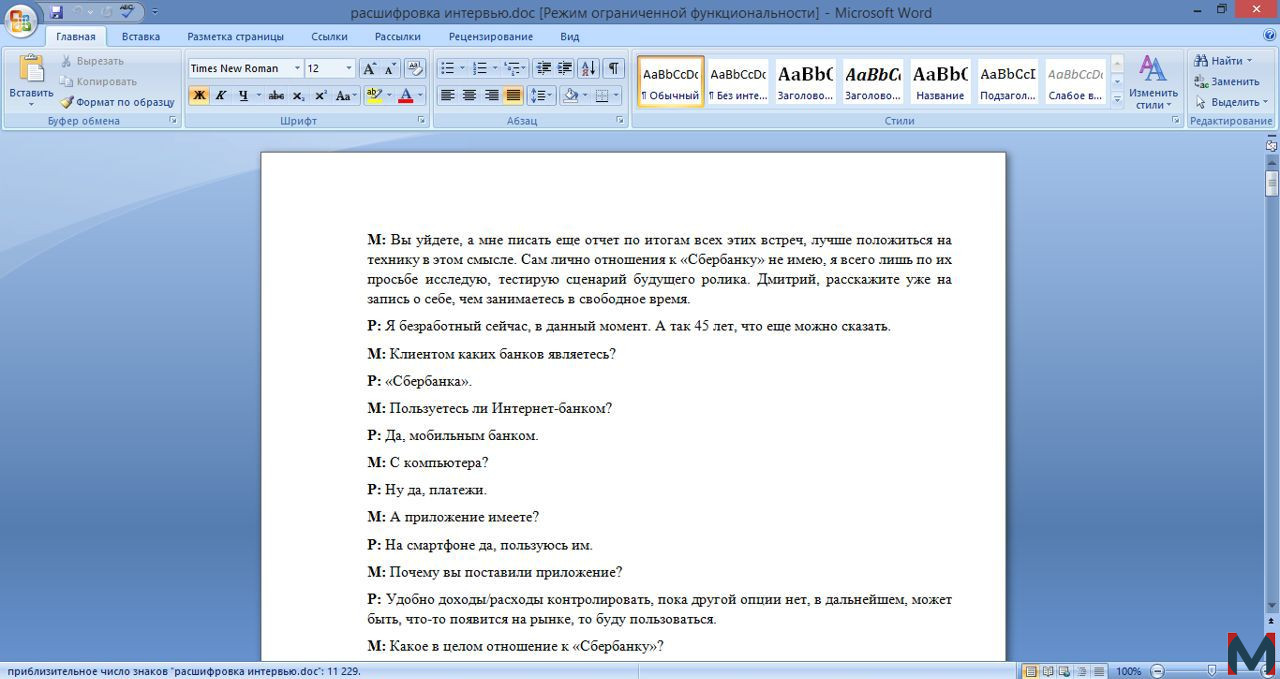Run spelling check from Quick Access toolbar
This screenshot has width=1280, height=679.
click(x=127, y=12)
